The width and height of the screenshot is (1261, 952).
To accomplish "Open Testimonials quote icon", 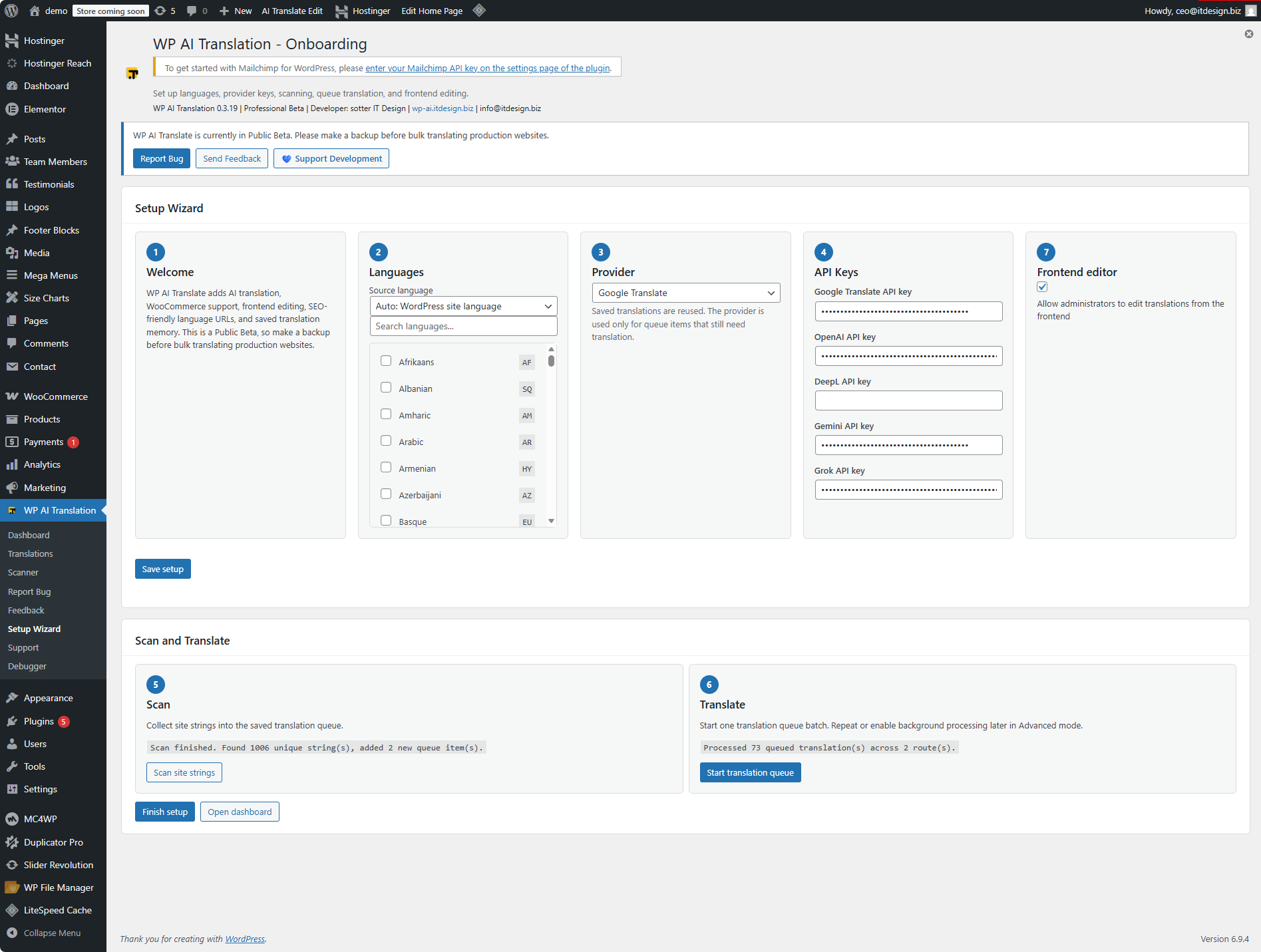I will (12, 184).
